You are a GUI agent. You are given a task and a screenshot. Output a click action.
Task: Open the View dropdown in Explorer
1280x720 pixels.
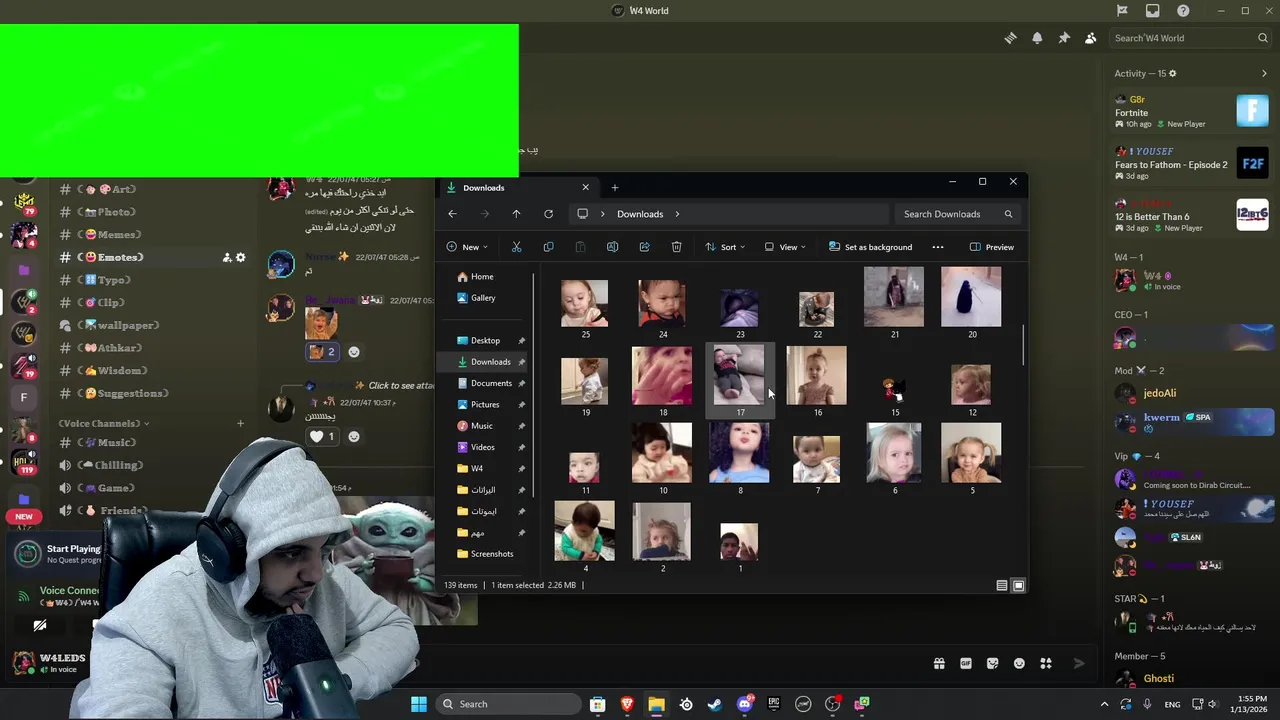[785, 247]
